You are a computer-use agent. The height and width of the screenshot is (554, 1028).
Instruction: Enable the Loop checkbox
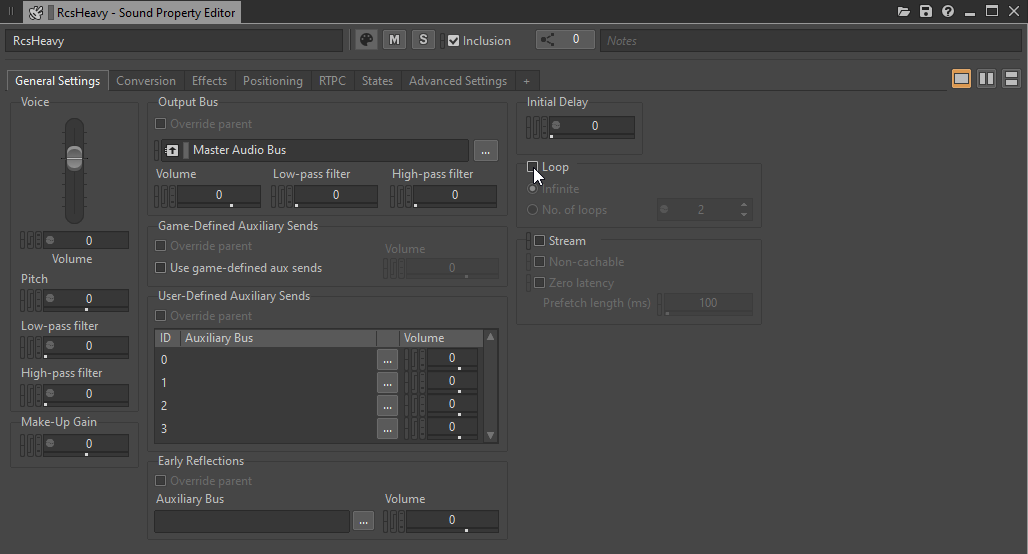[533, 167]
